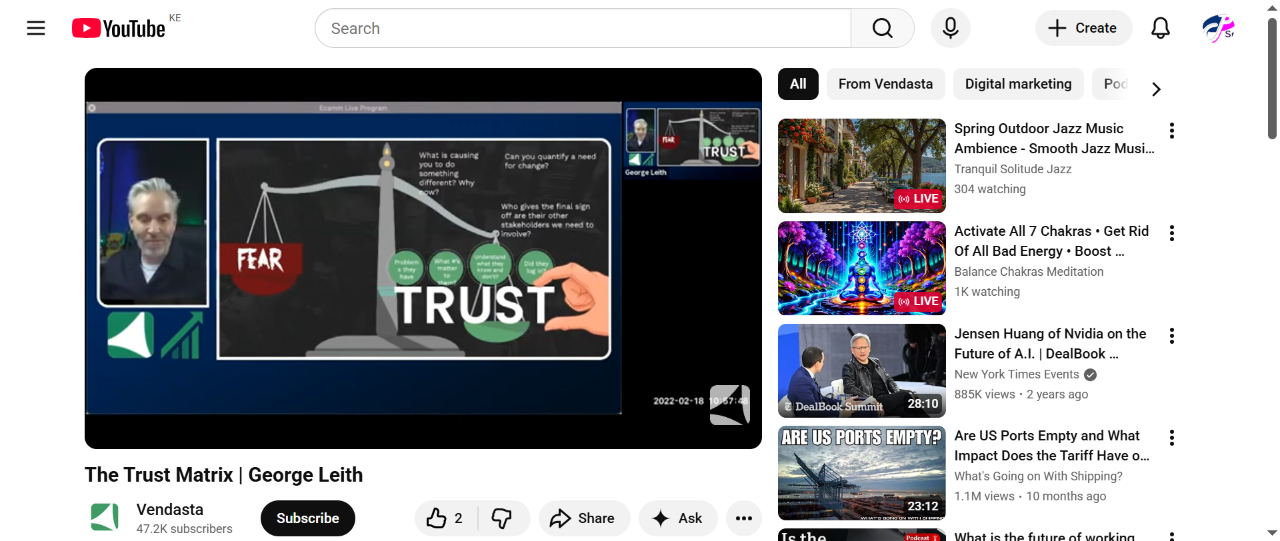
Task: Open the account avatar menu
Action: pos(1218,28)
